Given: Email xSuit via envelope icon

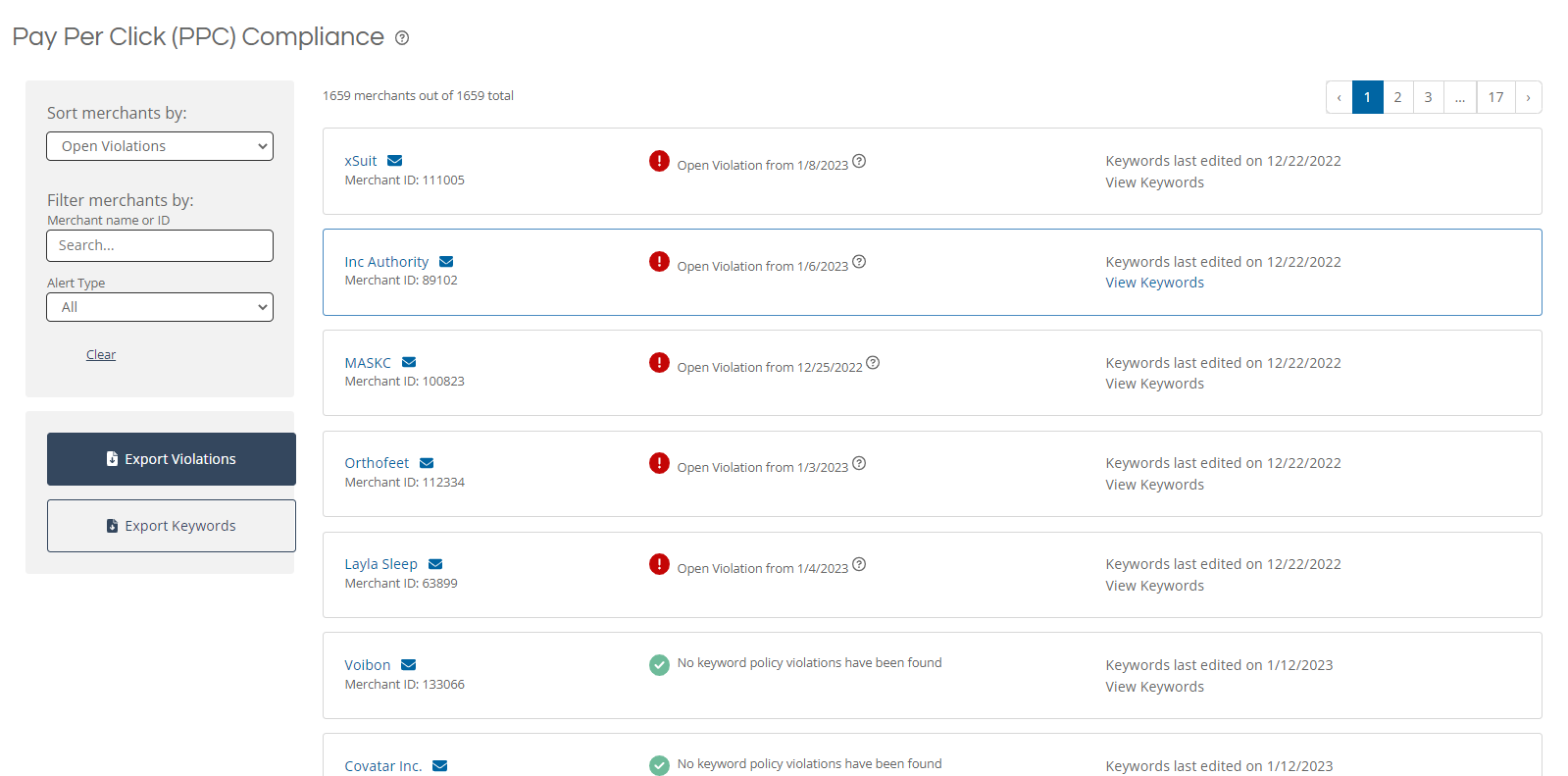Looking at the screenshot, I should click(395, 161).
